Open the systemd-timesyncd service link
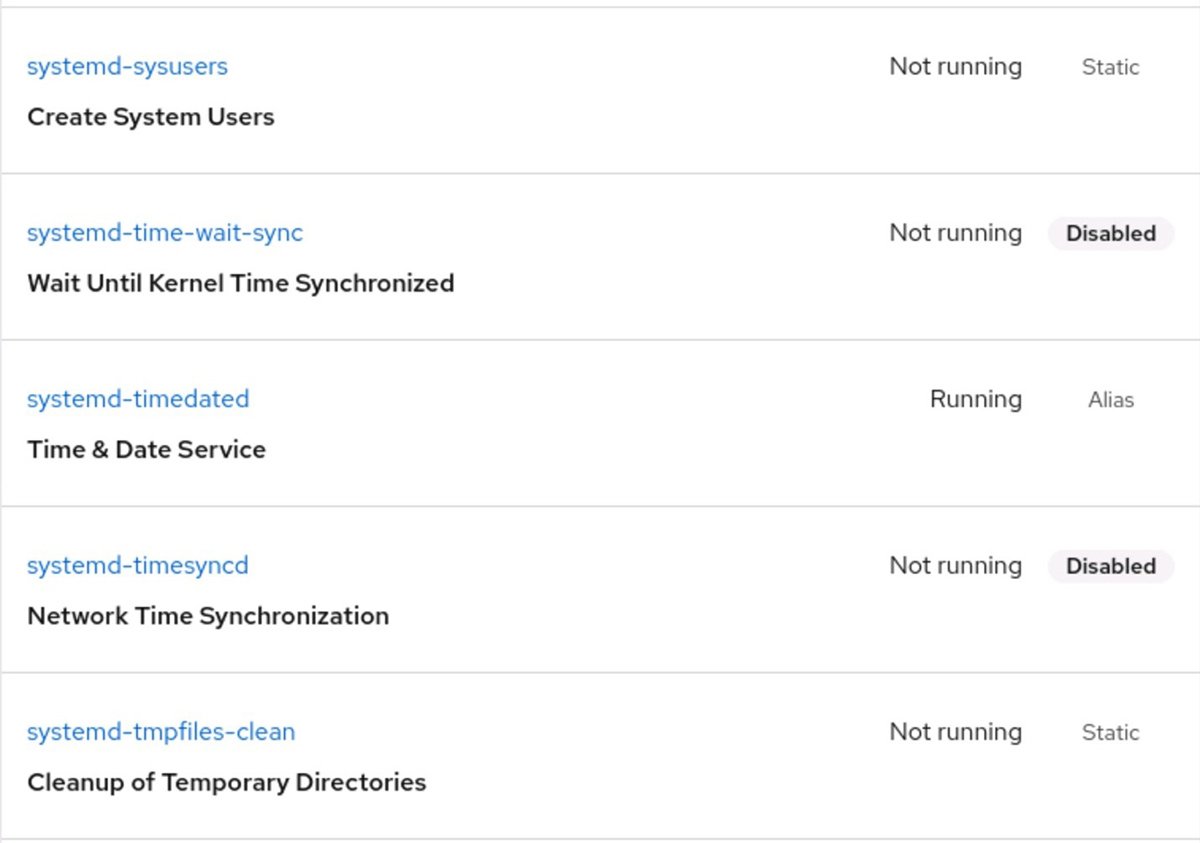The image size is (1200, 843). 138,566
